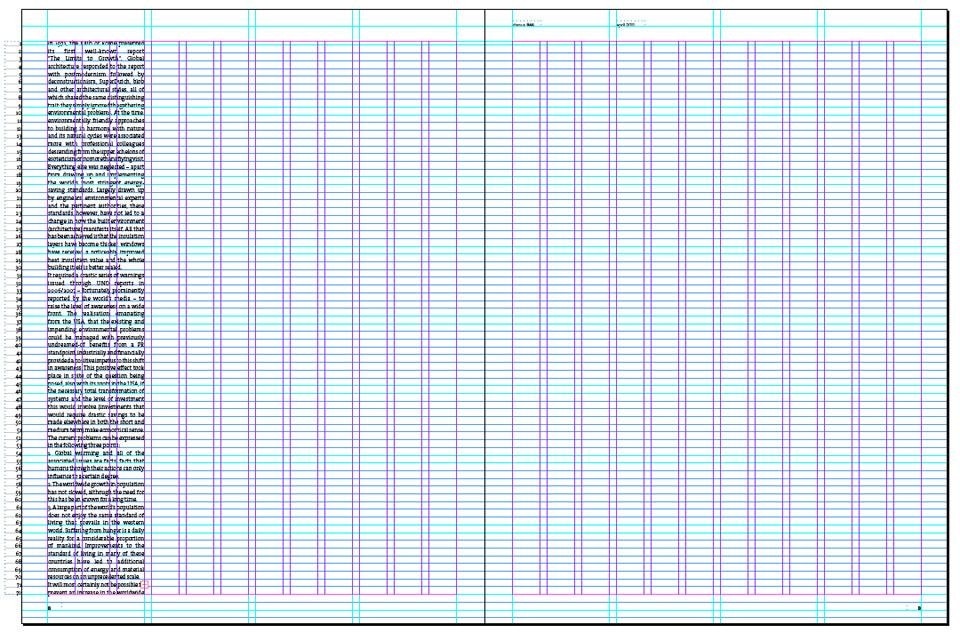The height and width of the screenshot is (633, 960).
Task: Click line number 1 in left margin
Action: (x=21, y=44)
